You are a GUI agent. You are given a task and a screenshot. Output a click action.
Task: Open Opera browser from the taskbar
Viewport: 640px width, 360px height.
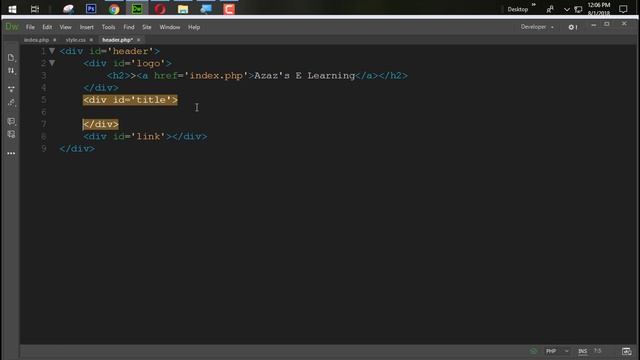point(160,9)
